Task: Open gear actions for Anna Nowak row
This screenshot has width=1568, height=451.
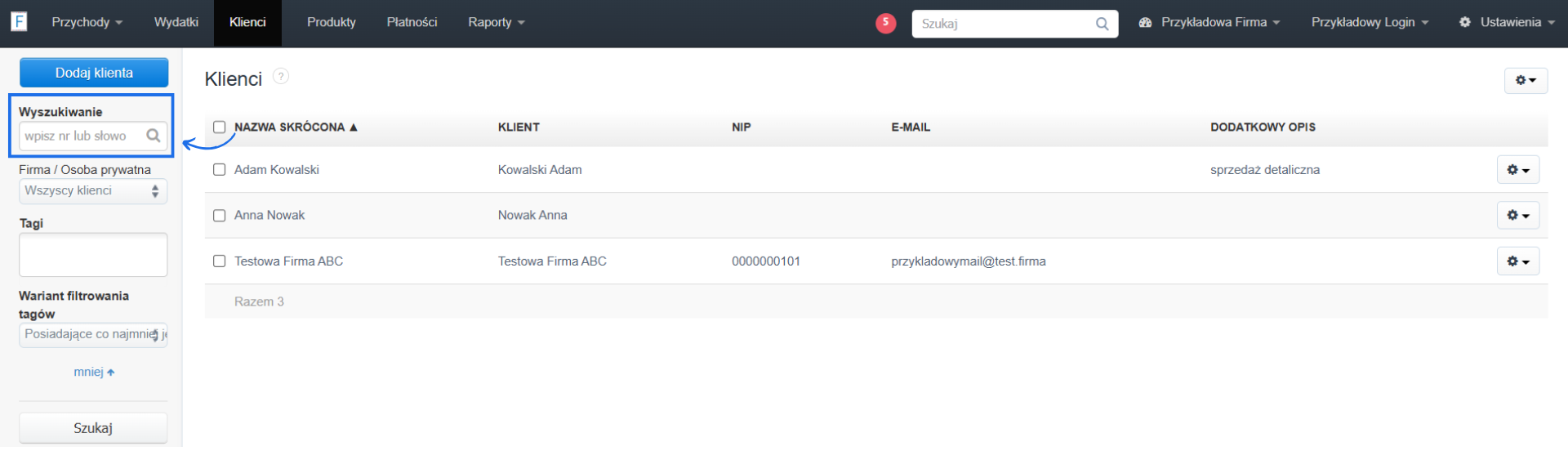Action: (x=1517, y=216)
